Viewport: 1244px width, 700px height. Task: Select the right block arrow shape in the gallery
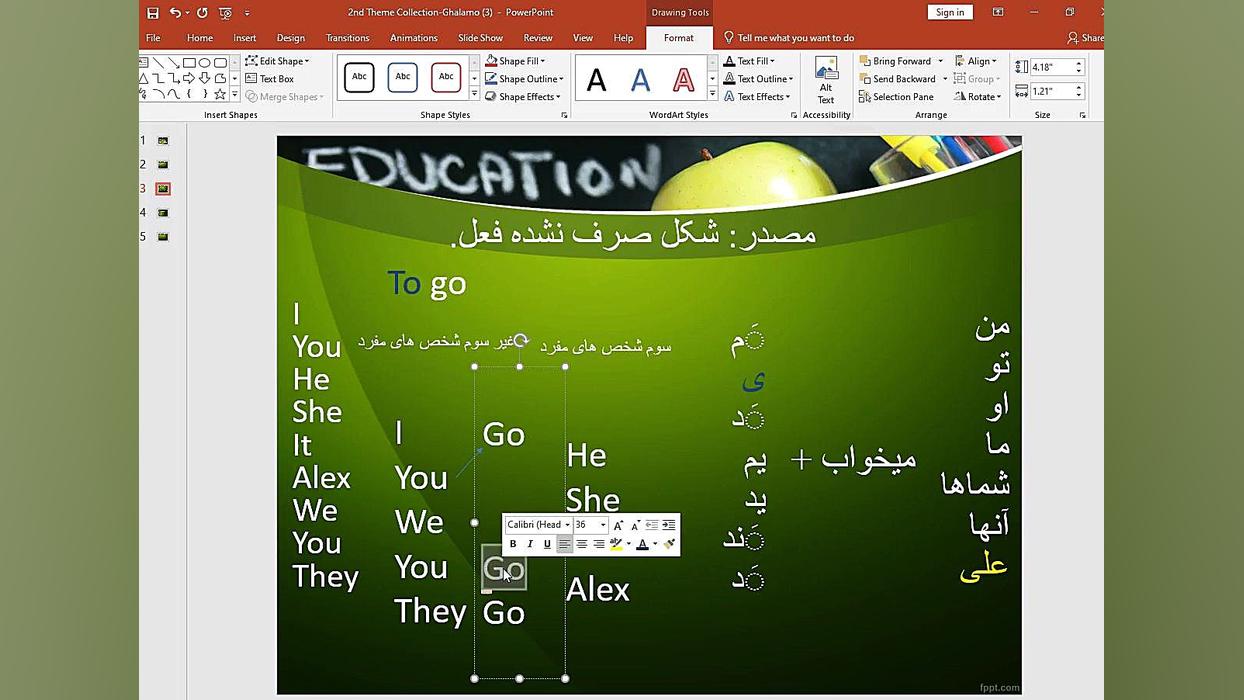(x=189, y=78)
